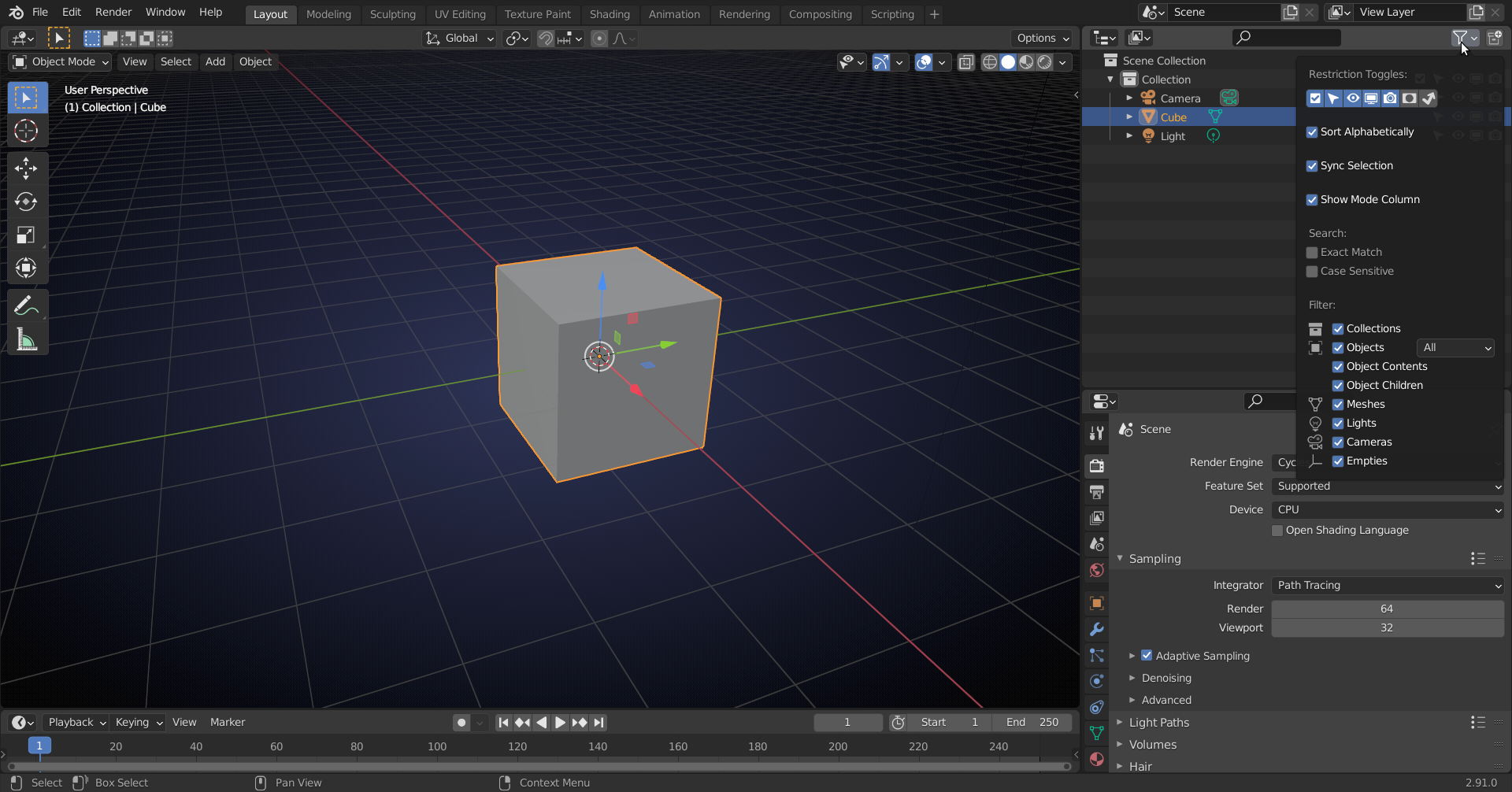Click the Viewport samples value 32
This screenshot has height=792, width=1512.
(x=1388, y=628)
